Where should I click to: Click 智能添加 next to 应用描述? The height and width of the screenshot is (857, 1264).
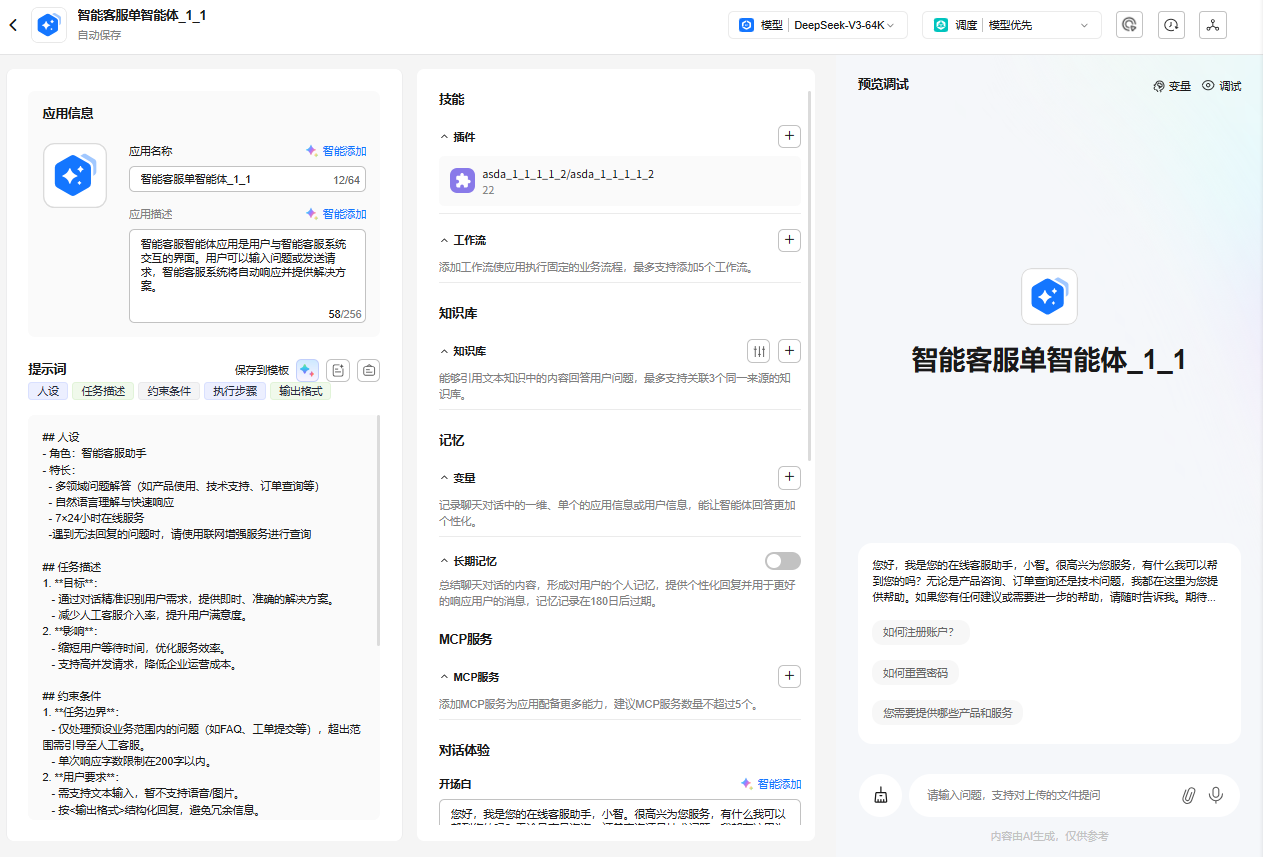tap(336, 214)
